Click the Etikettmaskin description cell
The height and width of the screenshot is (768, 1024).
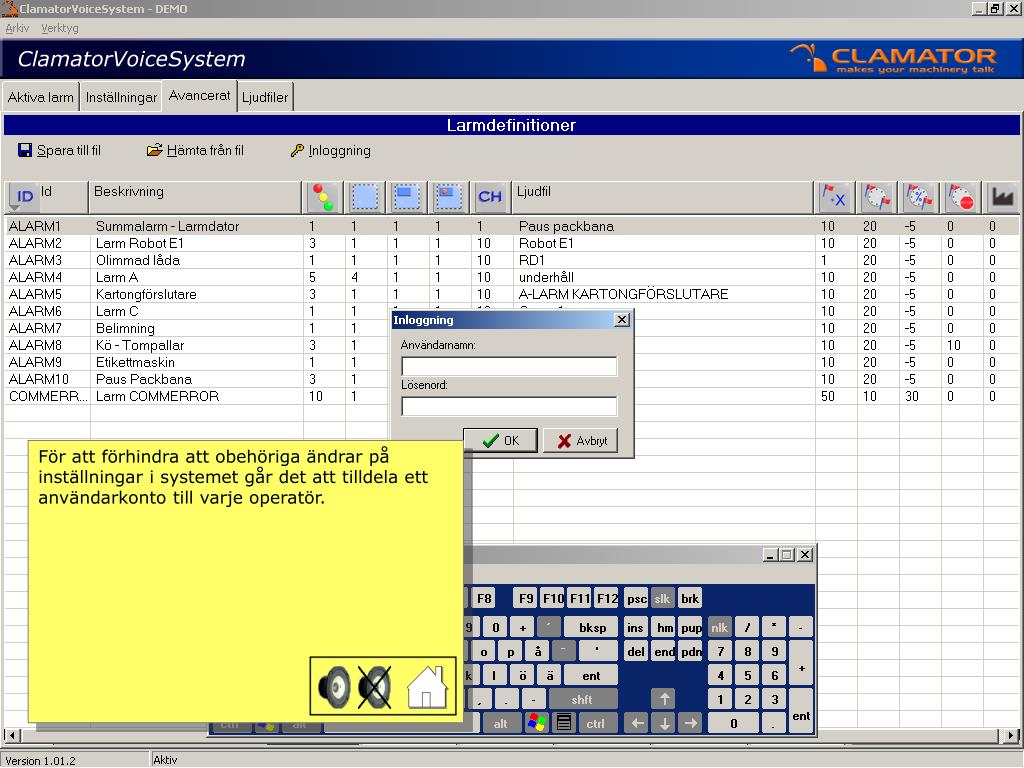pos(135,362)
